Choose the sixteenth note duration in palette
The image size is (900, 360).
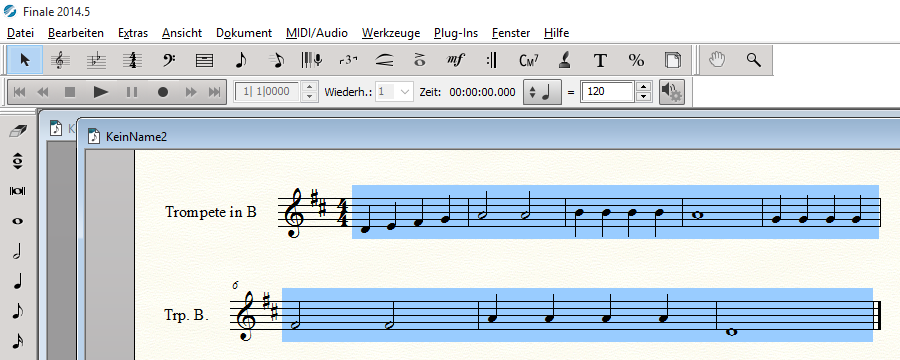point(18,341)
